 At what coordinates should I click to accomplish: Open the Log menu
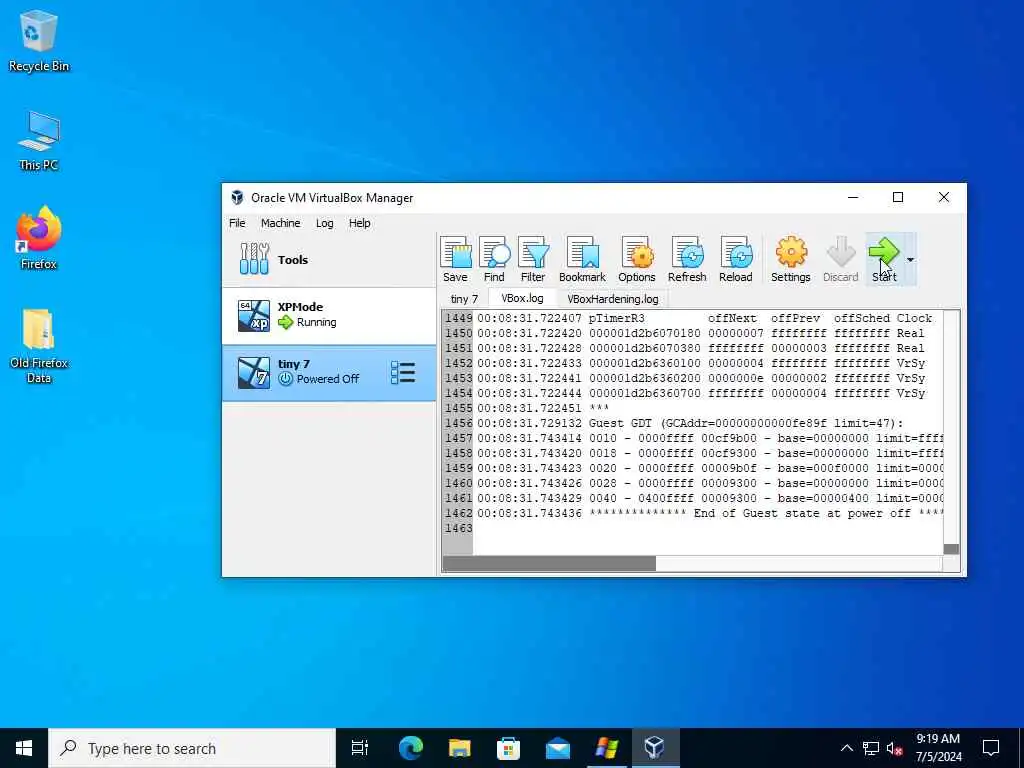point(325,223)
